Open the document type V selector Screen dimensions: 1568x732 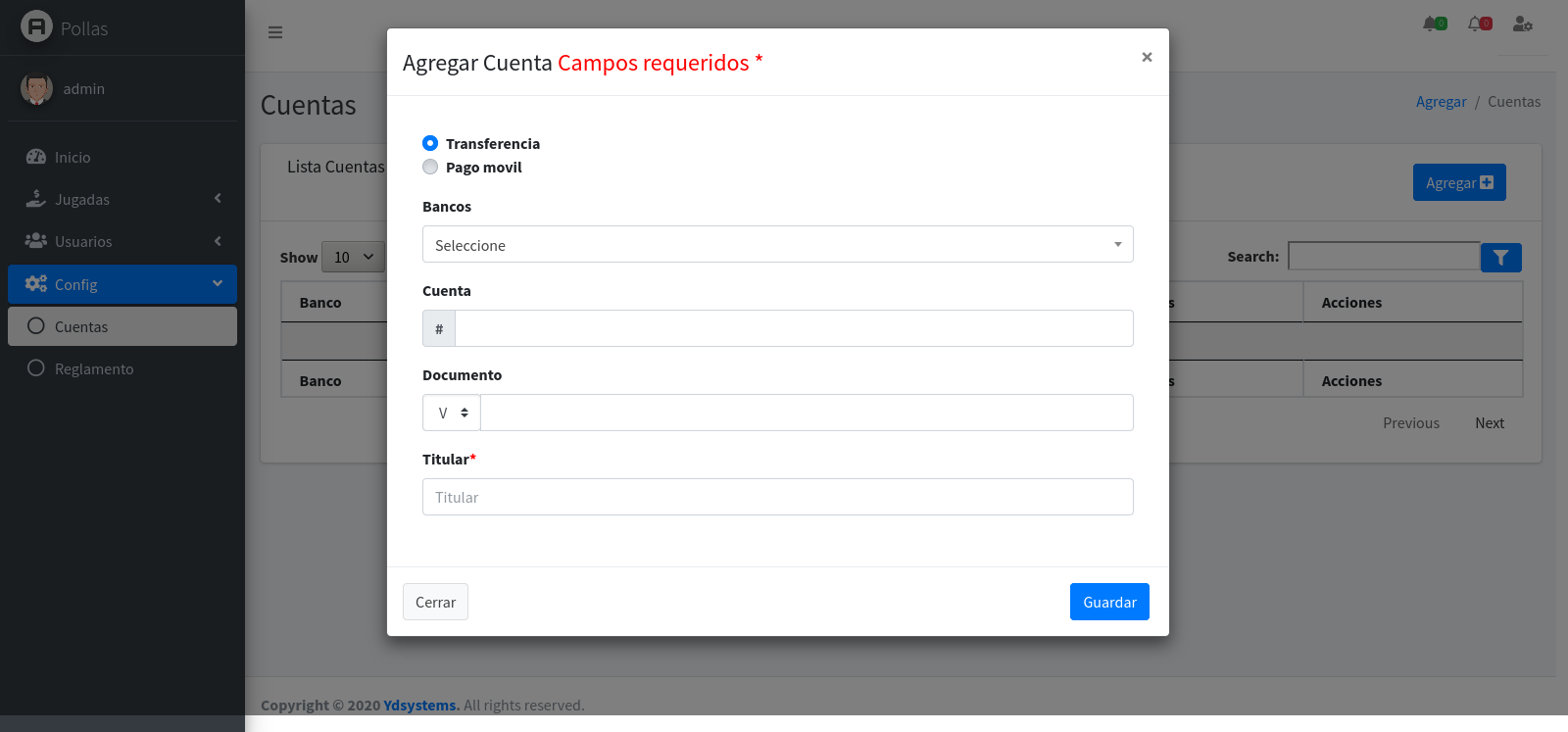pyautogui.click(x=452, y=413)
